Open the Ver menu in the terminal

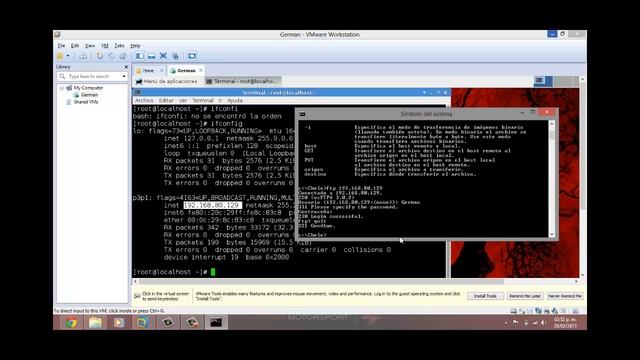(183, 100)
